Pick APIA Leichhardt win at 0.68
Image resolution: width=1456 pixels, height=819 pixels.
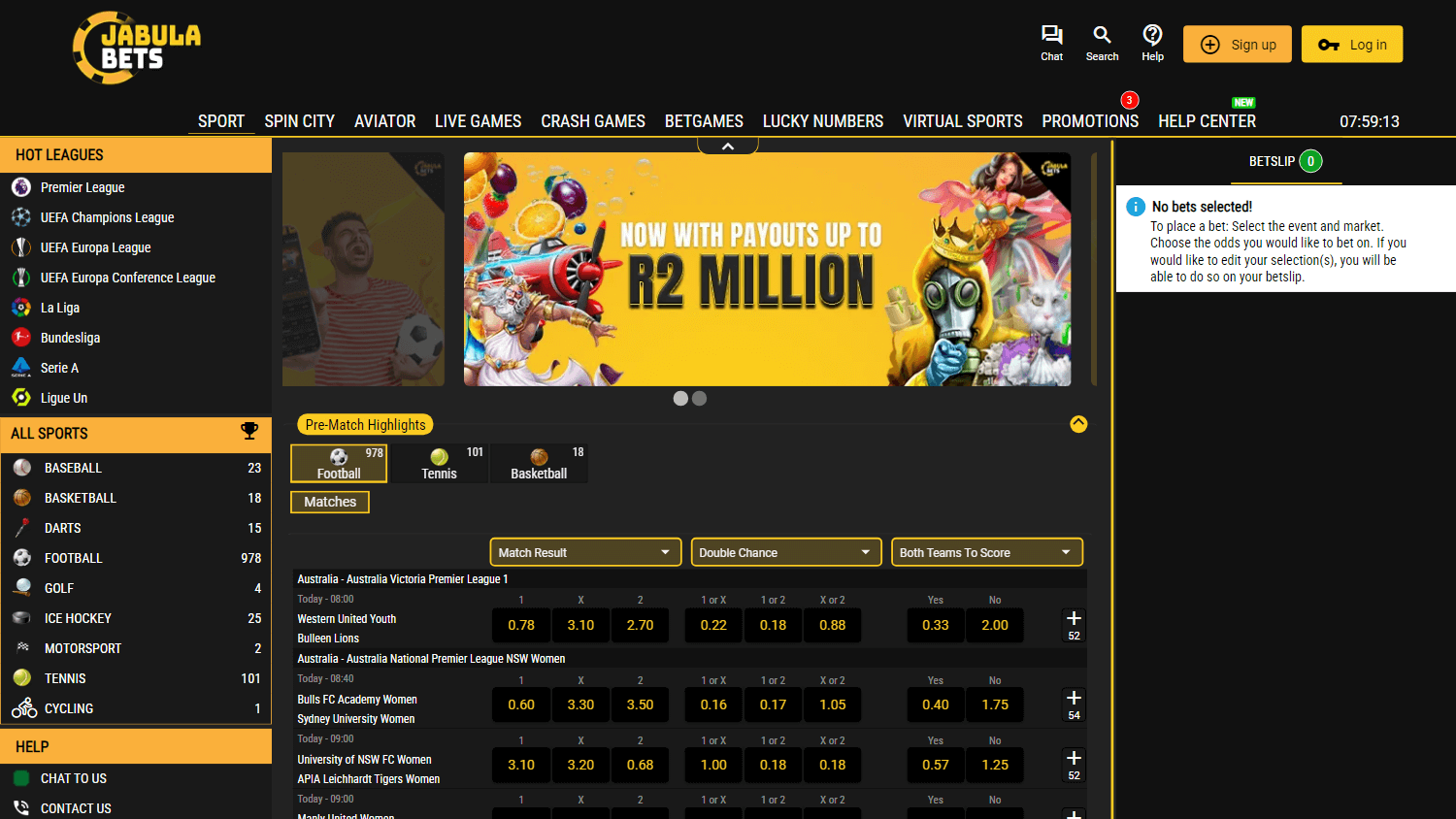click(640, 765)
